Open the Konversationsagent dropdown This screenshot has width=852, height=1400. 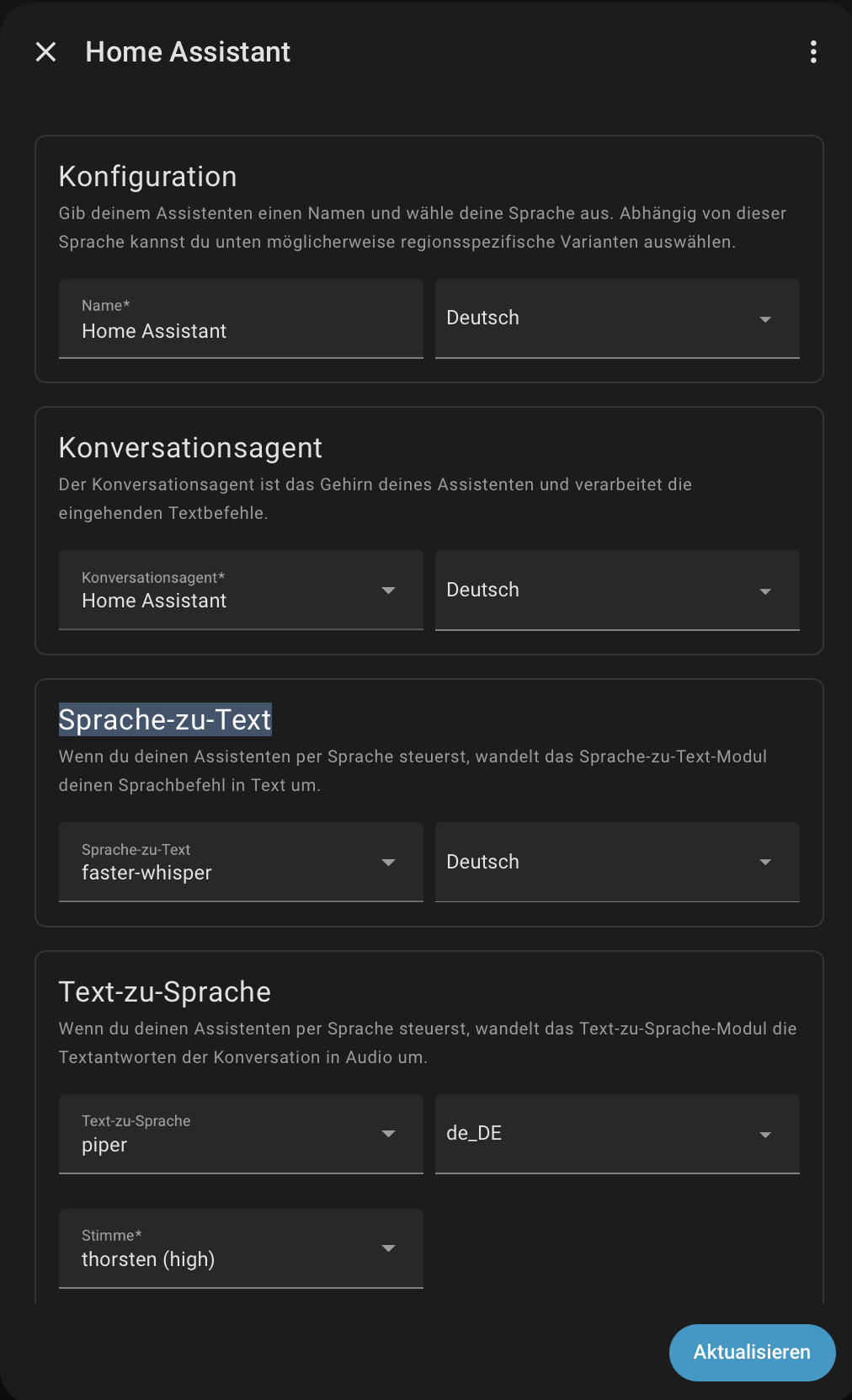point(241,590)
